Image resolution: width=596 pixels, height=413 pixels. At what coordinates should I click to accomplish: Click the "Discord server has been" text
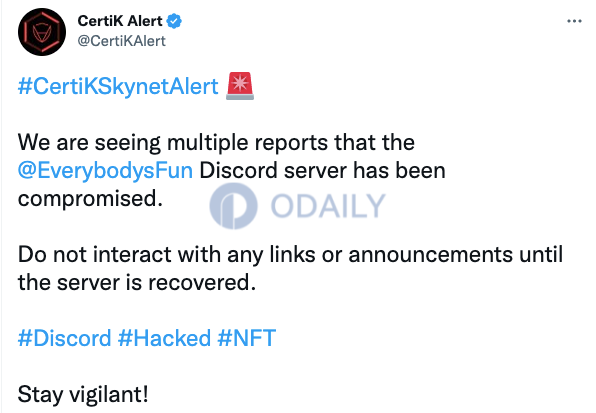click(x=322, y=171)
